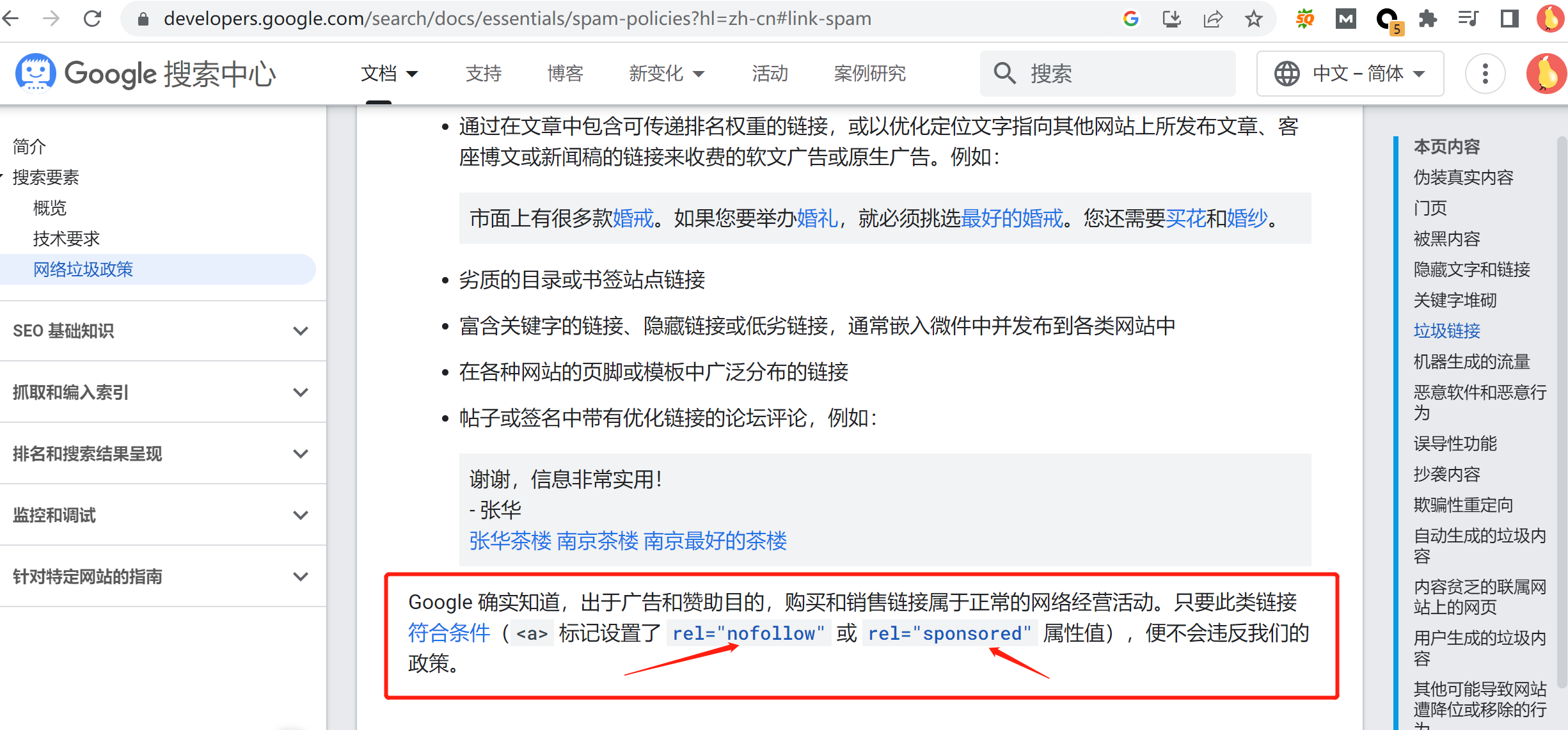1568x730 pixels.
Task: Open the 活动 nav tab
Action: 770,74
